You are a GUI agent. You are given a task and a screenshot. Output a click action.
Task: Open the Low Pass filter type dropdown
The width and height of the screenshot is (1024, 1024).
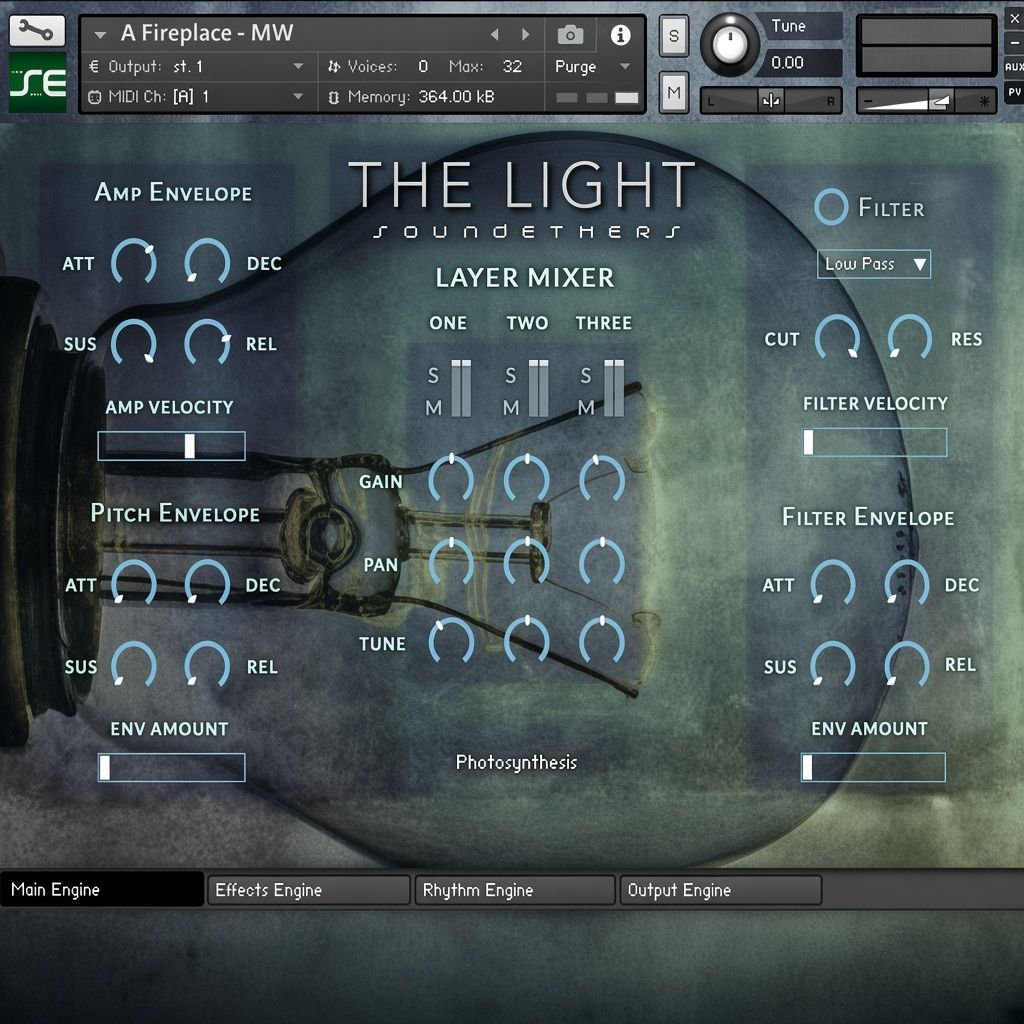(873, 264)
